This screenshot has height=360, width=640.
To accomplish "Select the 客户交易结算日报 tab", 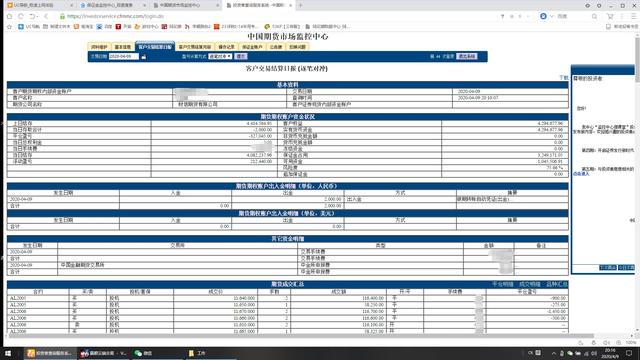I will click(155, 47).
